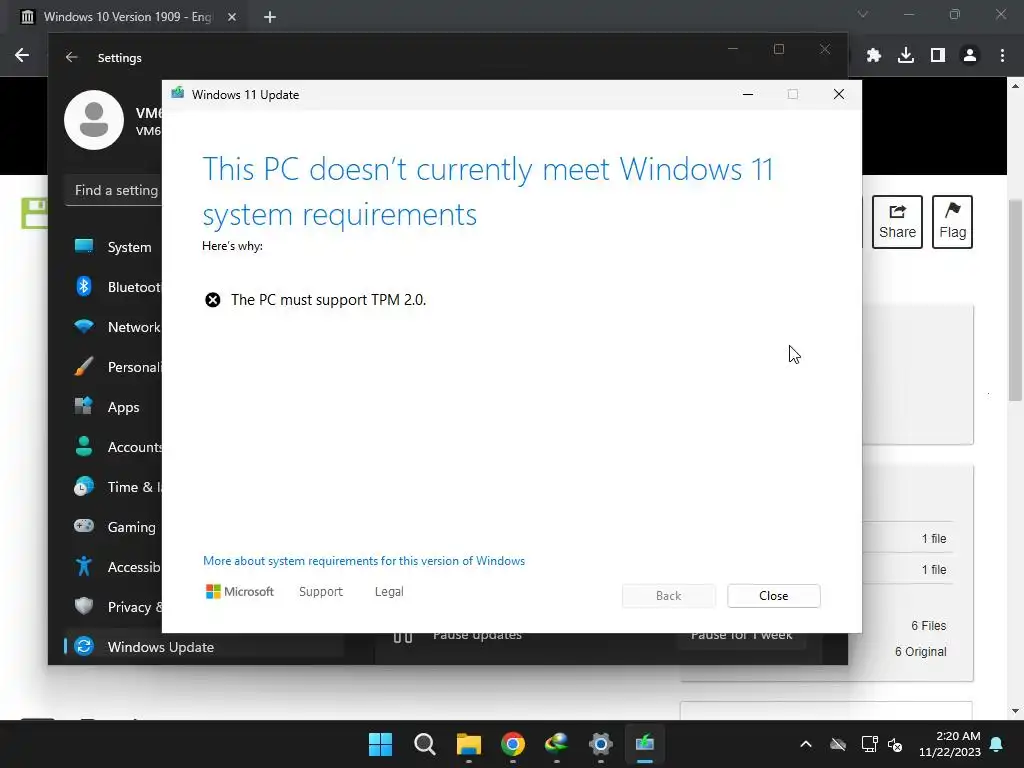Click the System monitor icon in sidebar

[84, 246]
